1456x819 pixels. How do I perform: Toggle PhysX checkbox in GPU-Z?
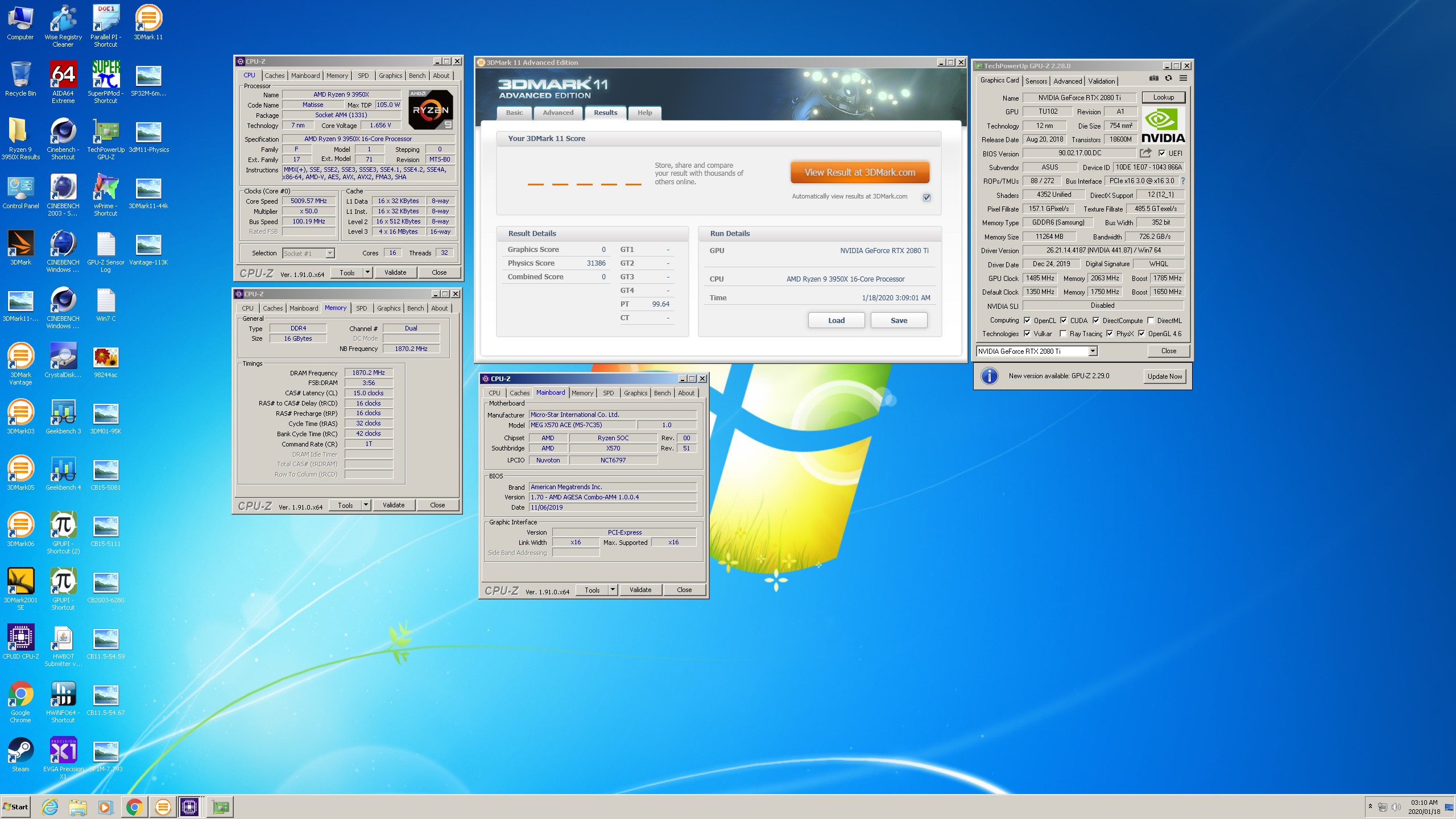coord(1110,334)
